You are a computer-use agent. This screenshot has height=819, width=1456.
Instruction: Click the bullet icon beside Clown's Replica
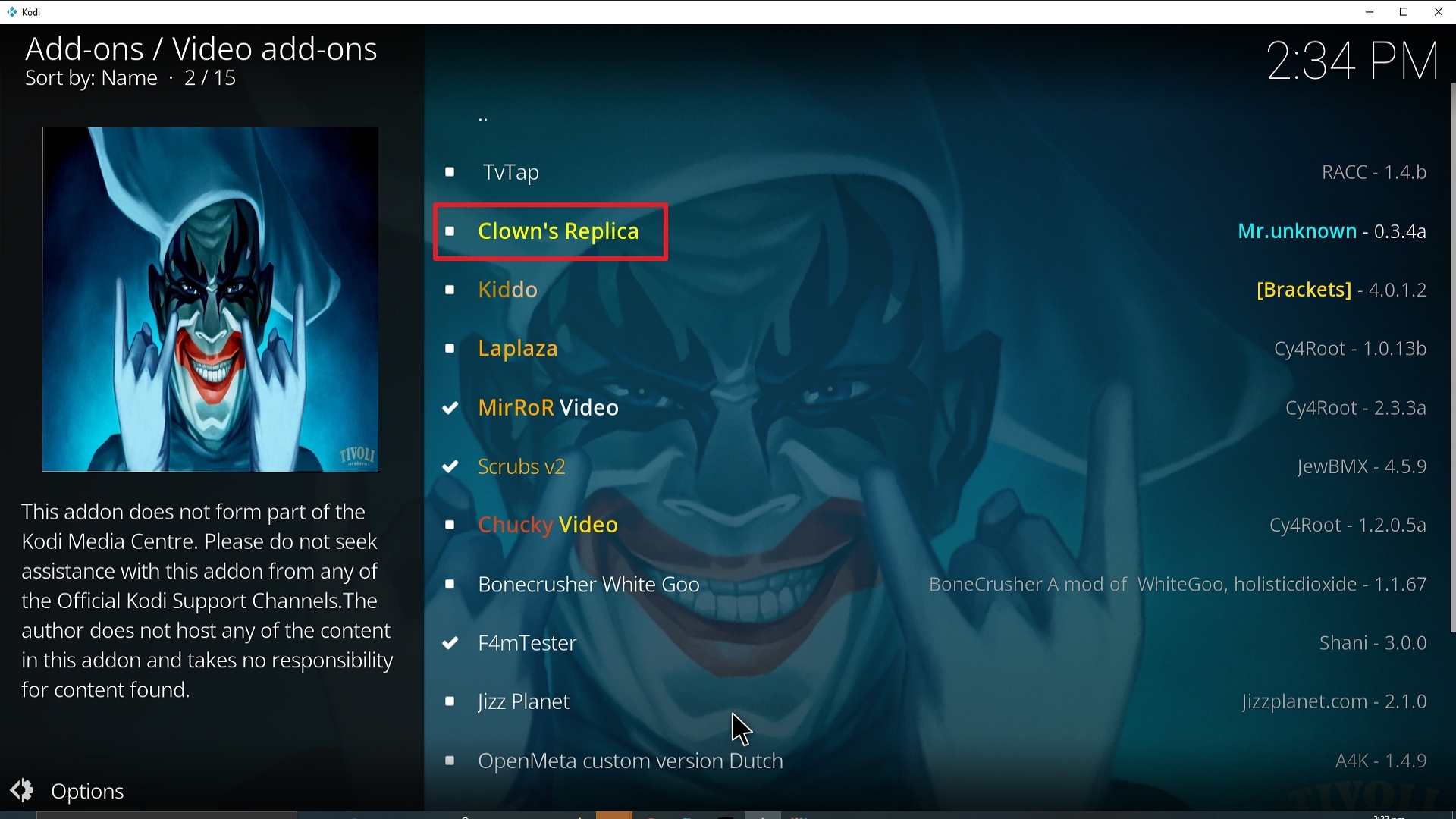pyautogui.click(x=450, y=231)
